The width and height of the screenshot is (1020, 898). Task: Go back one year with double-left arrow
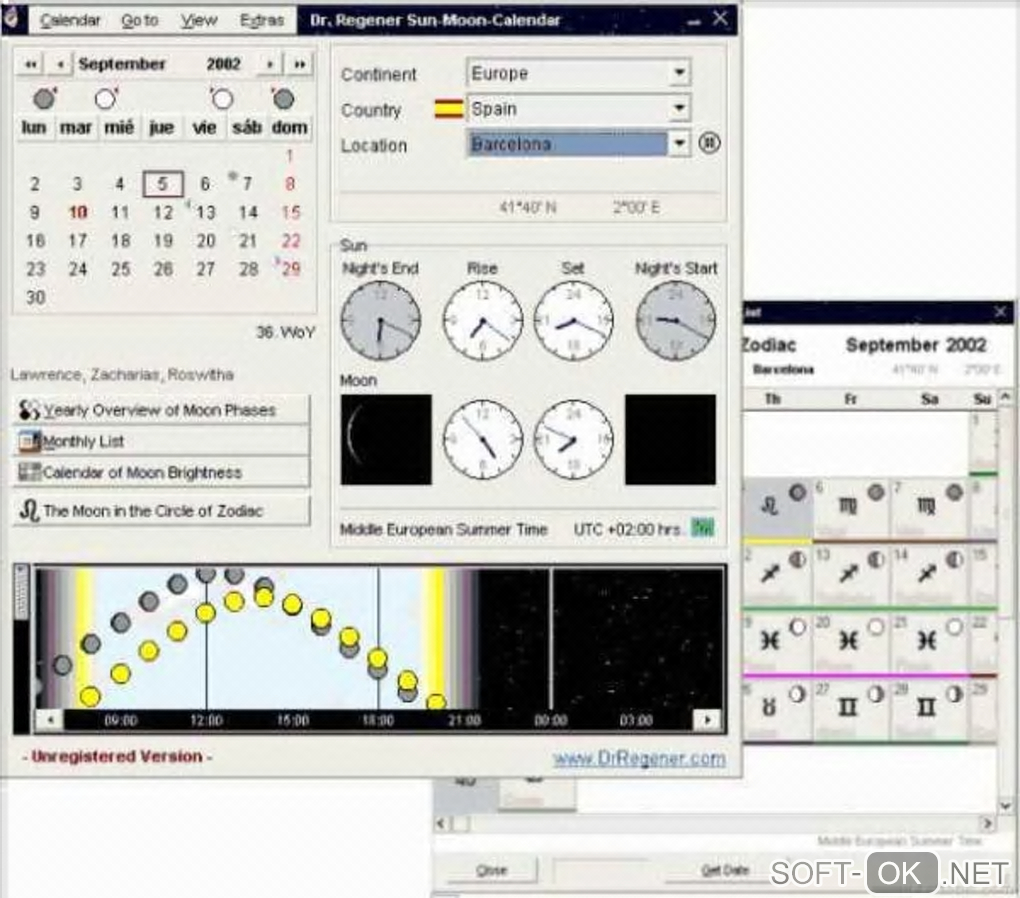click(30, 64)
